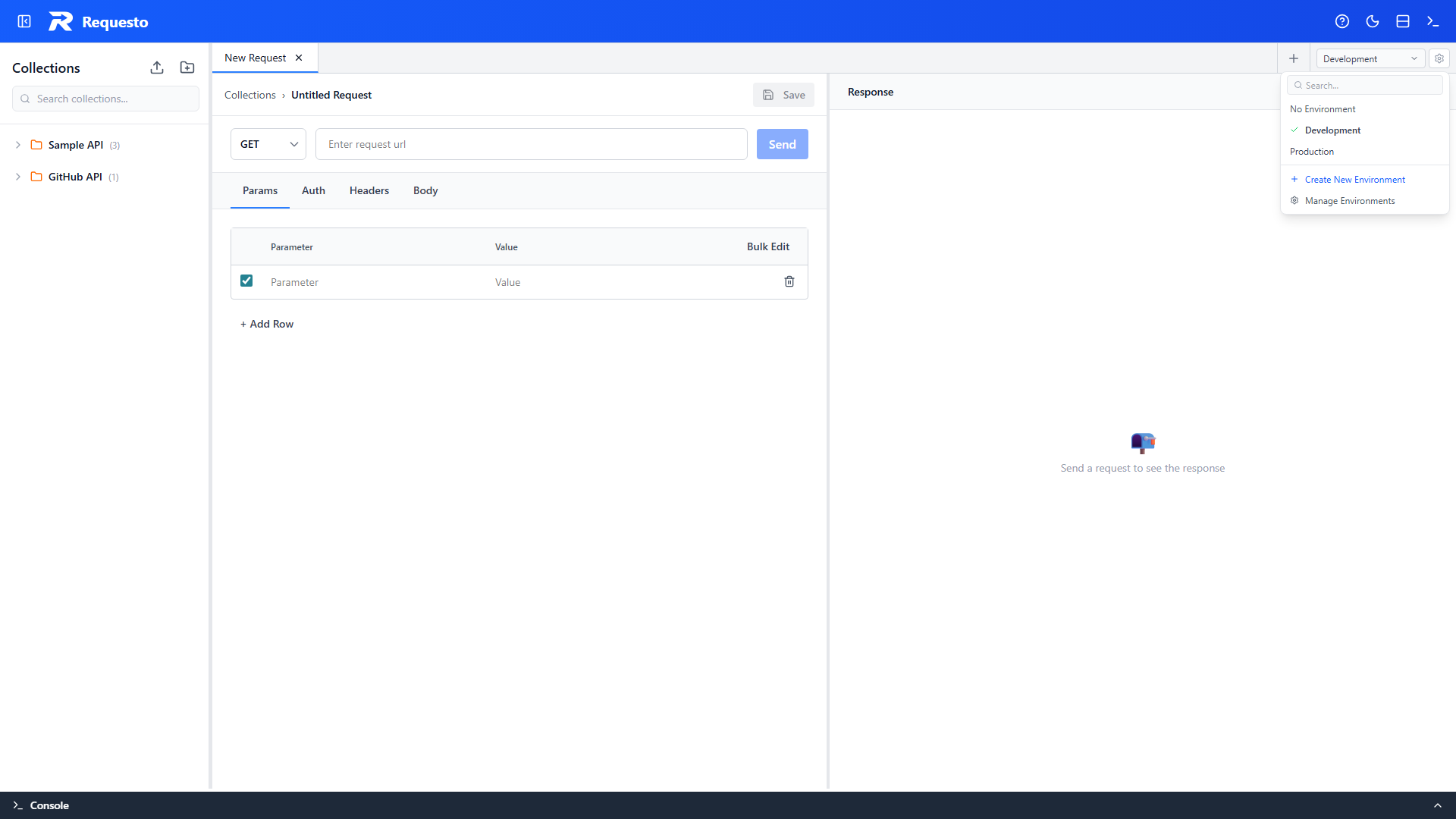Collapse the sidebar using the panel icon
The height and width of the screenshot is (819, 1456).
[x=24, y=21]
